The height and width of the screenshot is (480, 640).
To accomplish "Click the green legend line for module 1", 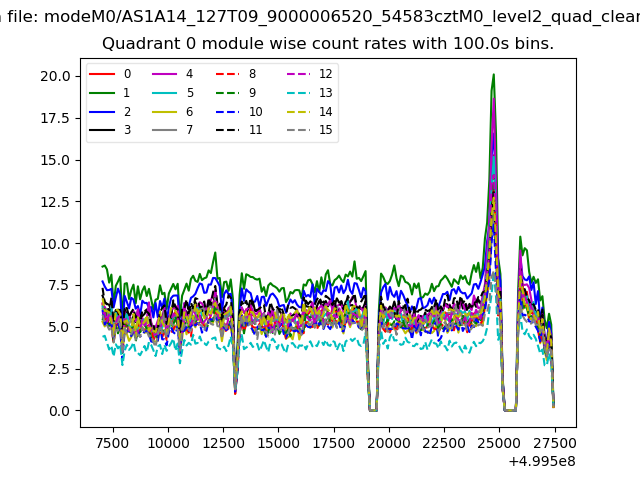I will pyautogui.click(x=102, y=93).
